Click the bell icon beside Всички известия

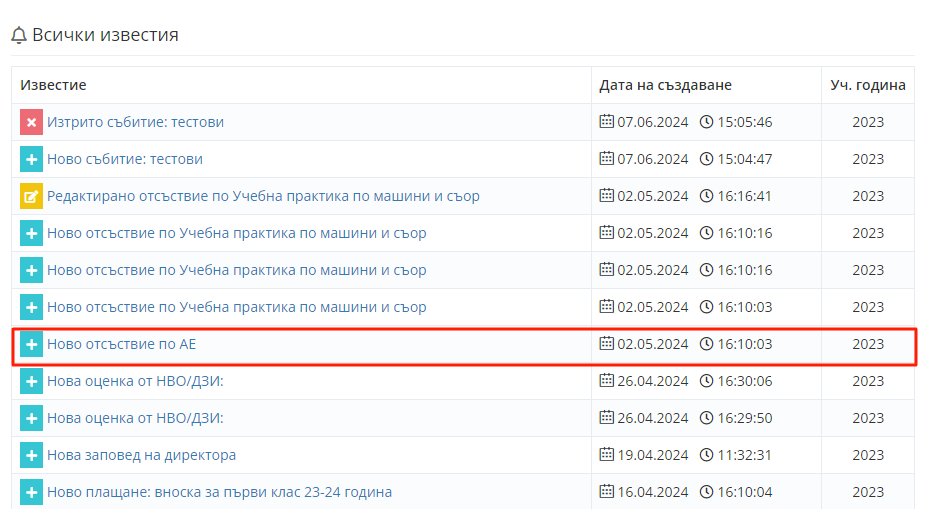[19, 35]
